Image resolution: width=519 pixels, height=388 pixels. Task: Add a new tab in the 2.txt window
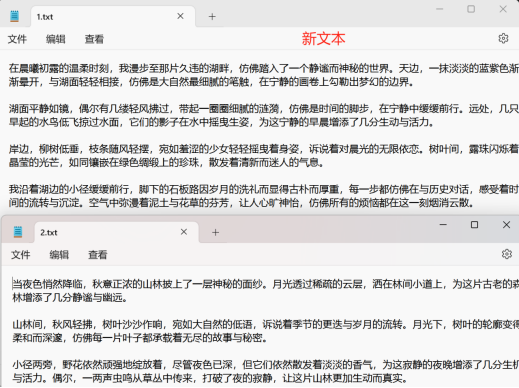pos(216,232)
